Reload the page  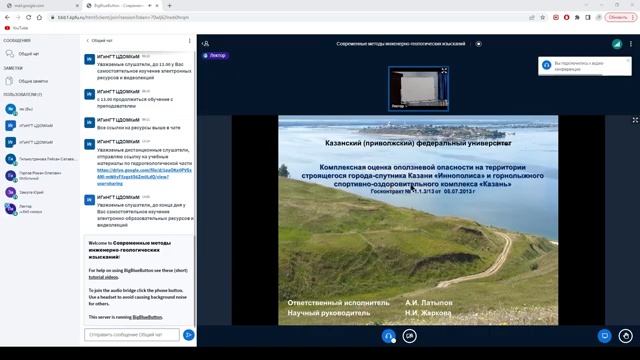click(x=28, y=17)
